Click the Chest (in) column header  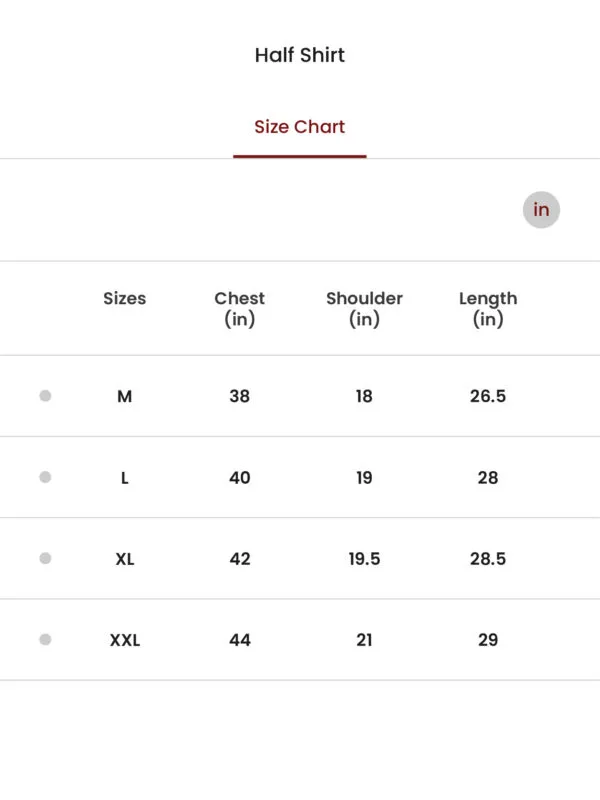coord(239,309)
